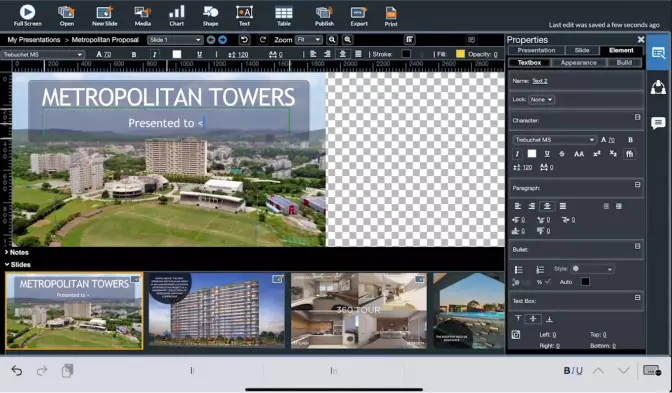Toggle bold in the top format bar
This screenshot has height=393, width=672.
pos(134,54)
